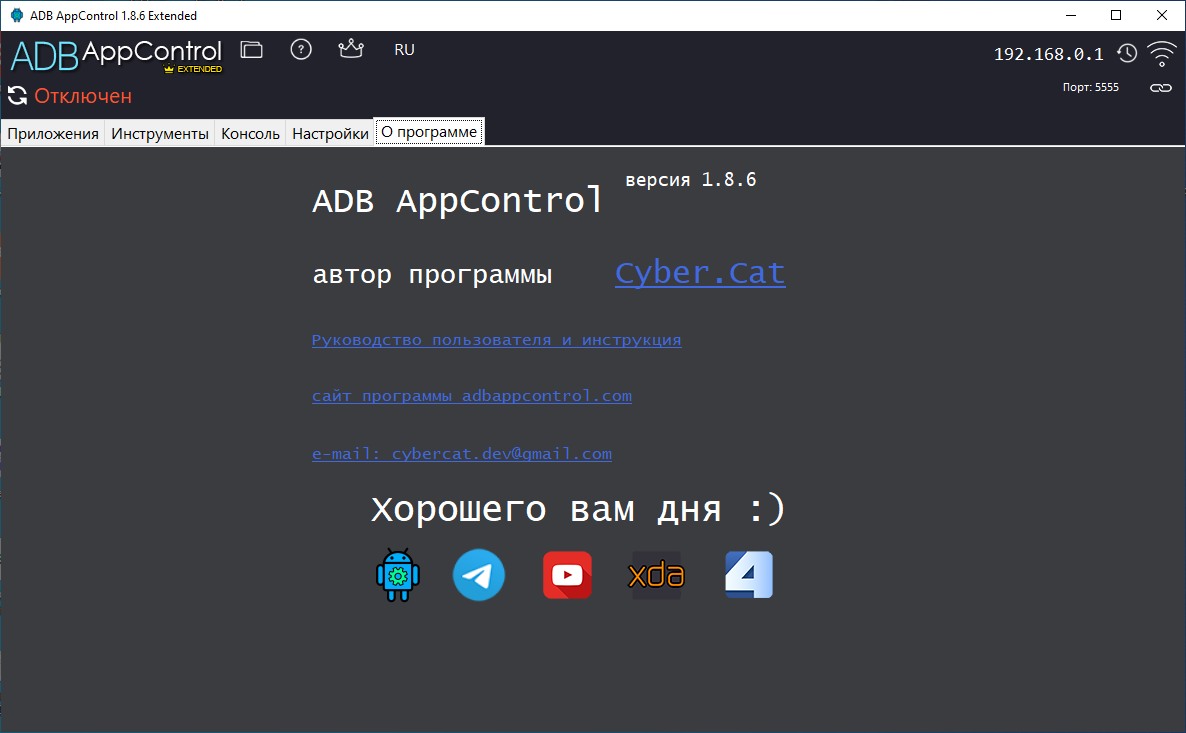Visit сайт программы adbappcontrol.com link

coord(471,396)
